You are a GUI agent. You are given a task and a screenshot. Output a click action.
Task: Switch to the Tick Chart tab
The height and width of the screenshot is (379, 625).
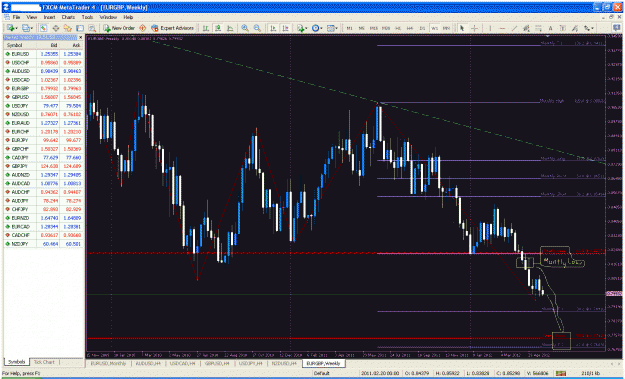coord(44,362)
